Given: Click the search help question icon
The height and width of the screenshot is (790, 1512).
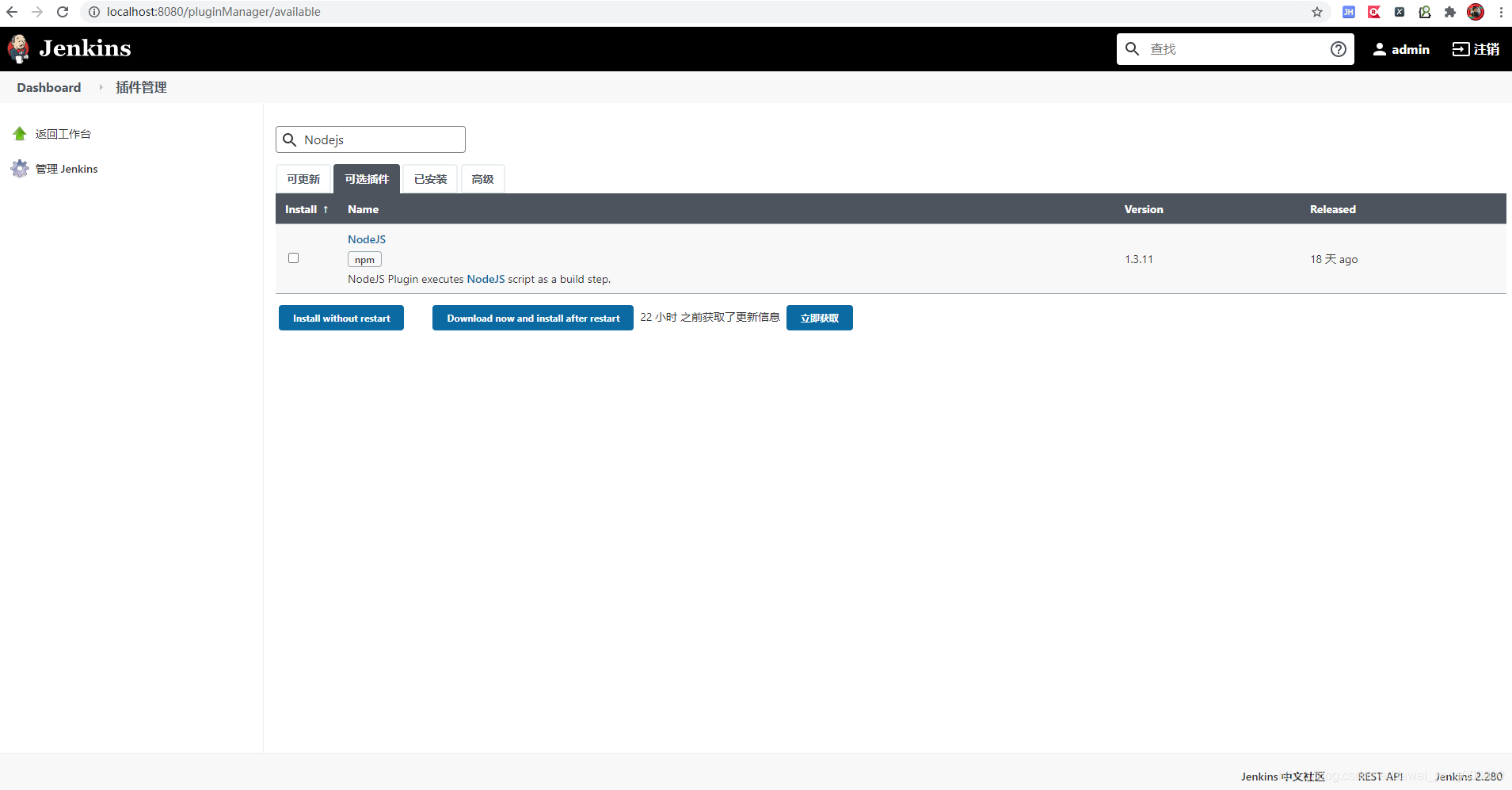Looking at the screenshot, I should (x=1339, y=49).
